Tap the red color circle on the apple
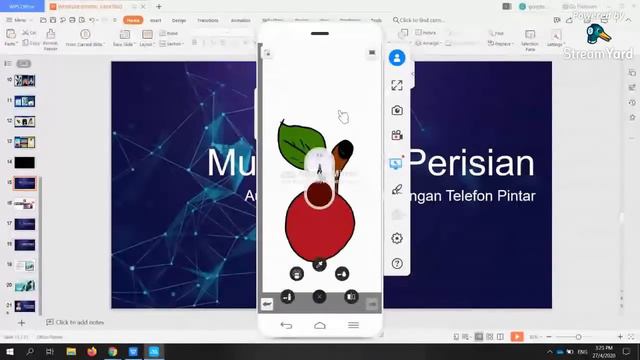 coord(319,194)
